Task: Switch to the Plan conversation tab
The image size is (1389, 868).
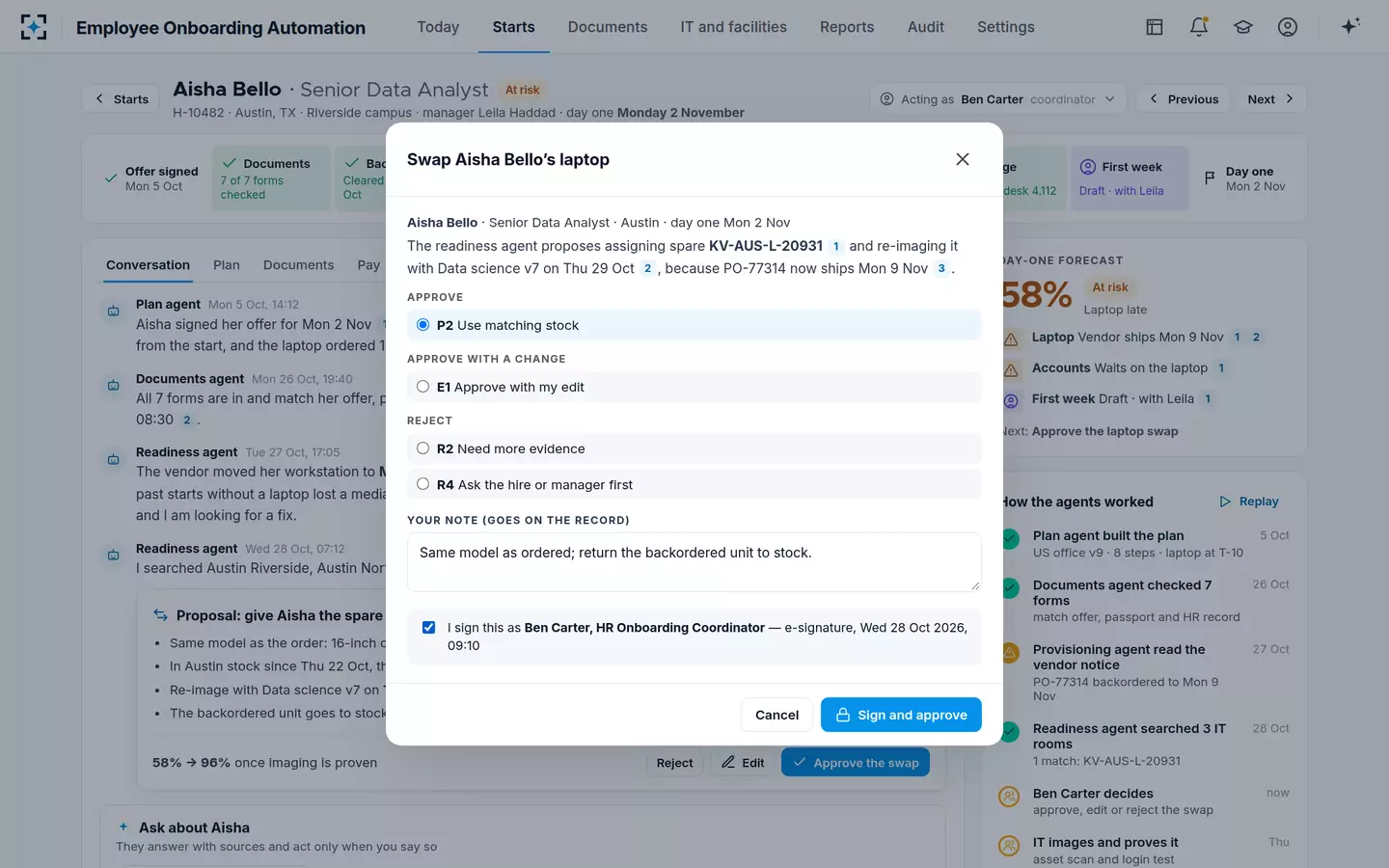Action: 227,265
